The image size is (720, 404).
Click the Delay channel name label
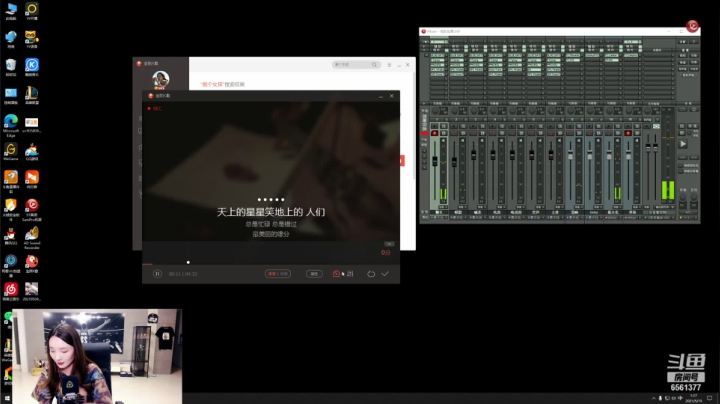point(594,212)
